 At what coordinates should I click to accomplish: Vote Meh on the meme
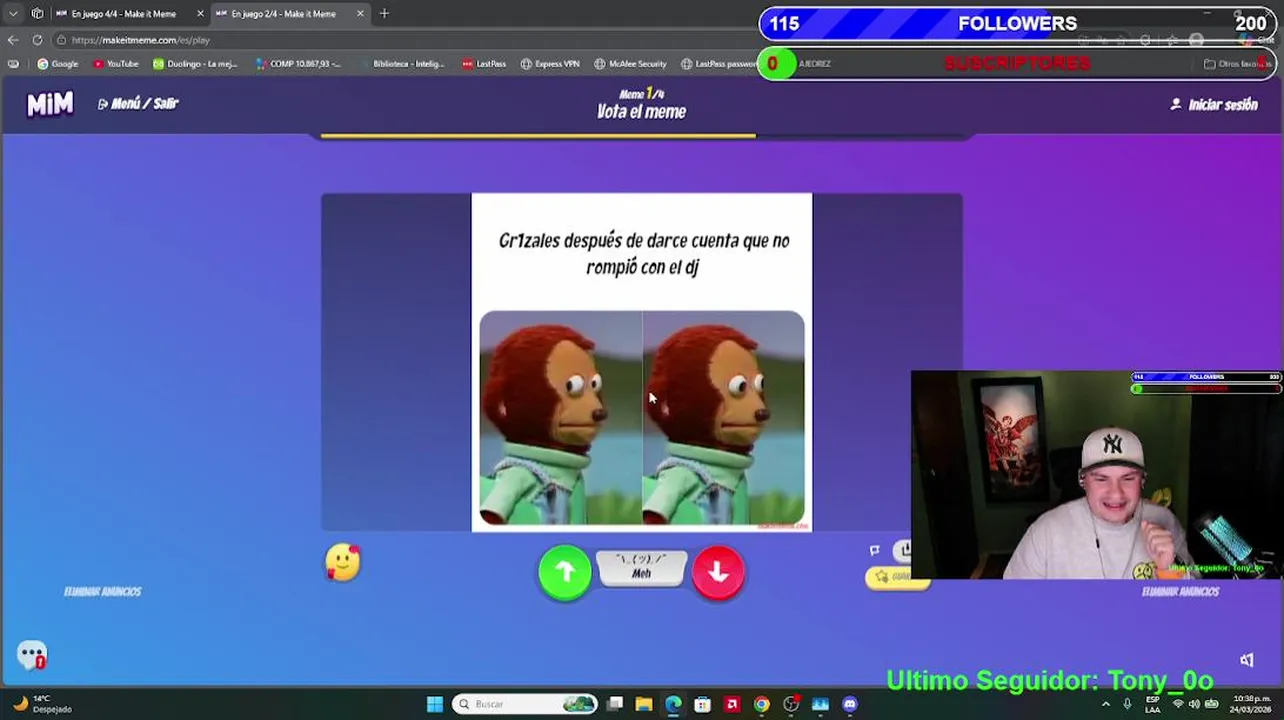click(641, 567)
